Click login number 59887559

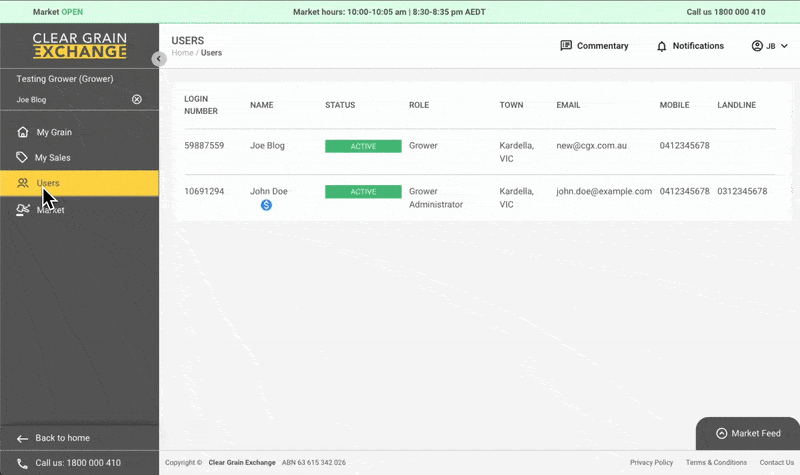[204, 145]
